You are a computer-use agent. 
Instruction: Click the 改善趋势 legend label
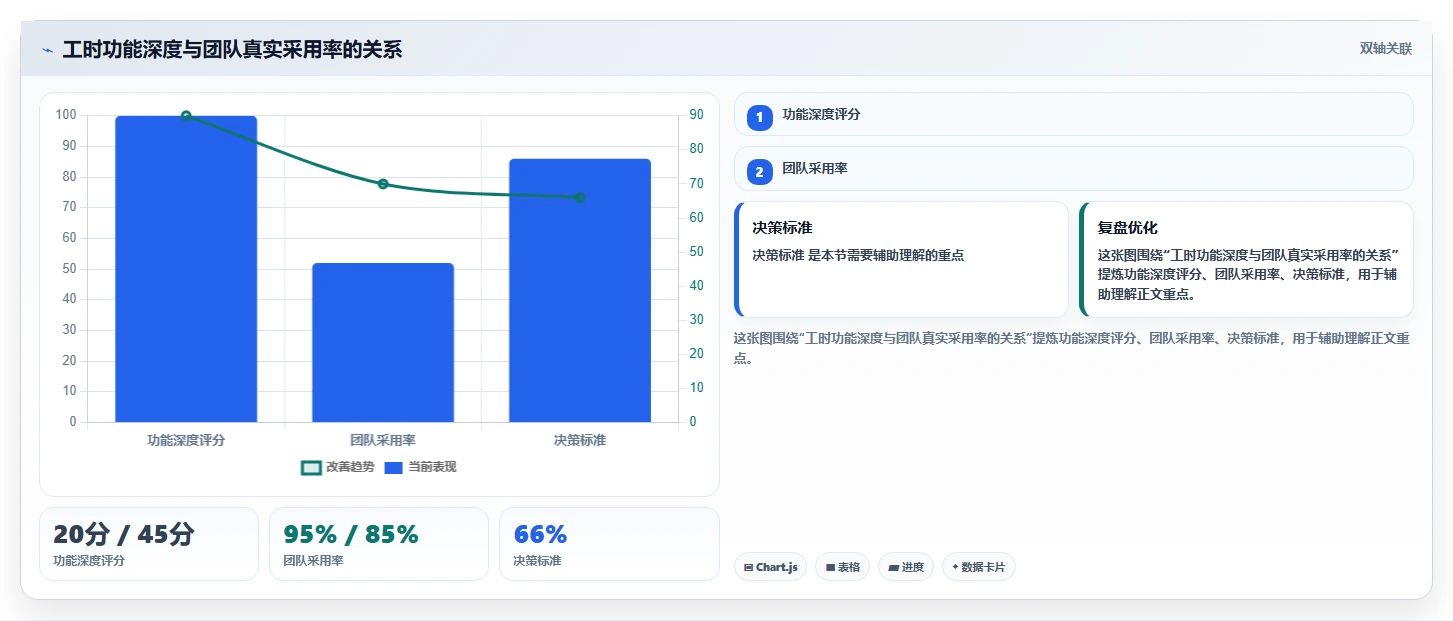coord(350,467)
